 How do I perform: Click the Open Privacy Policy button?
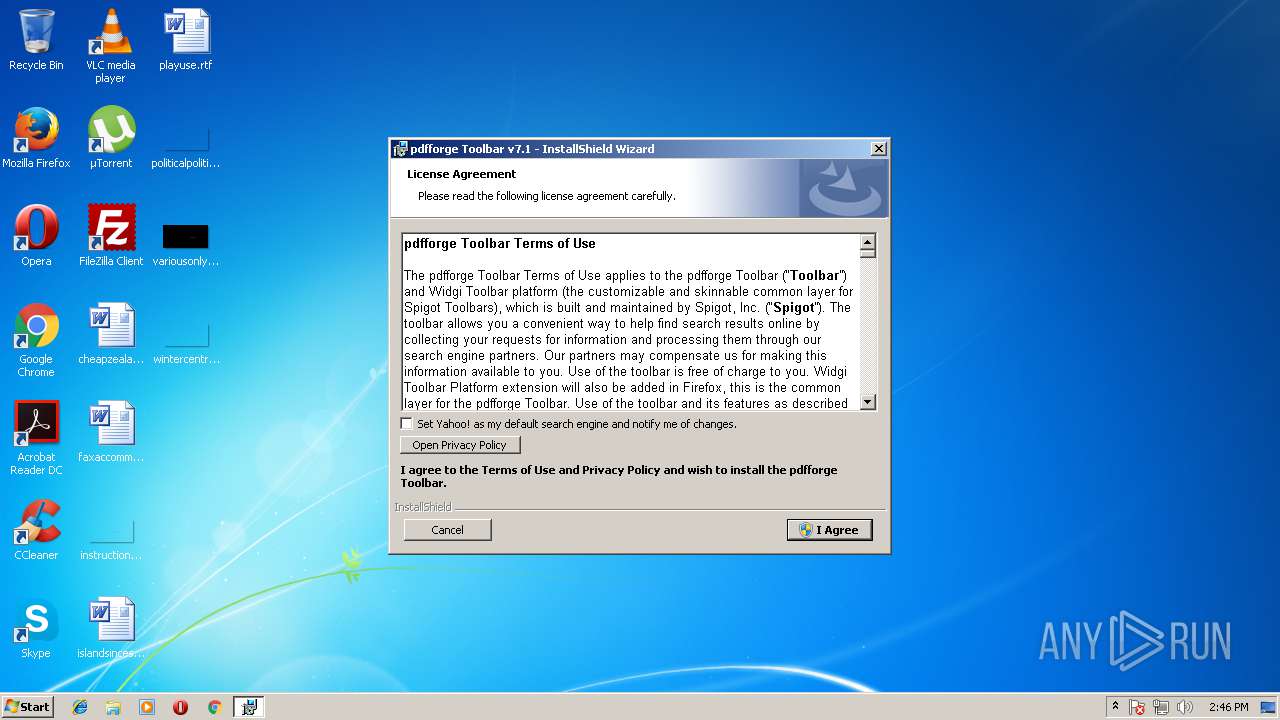coord(460,445)
